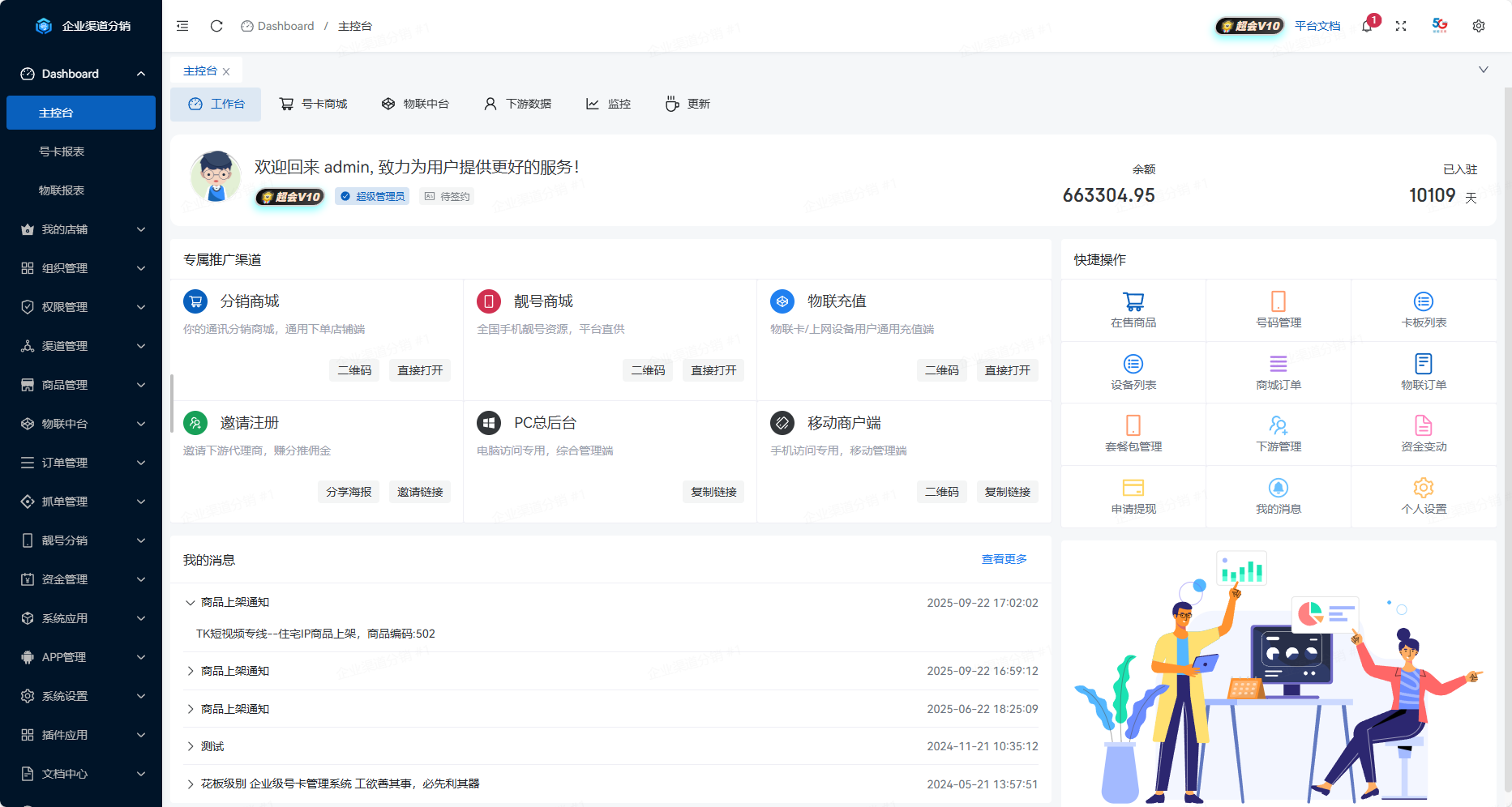Open 平台文档 in the top bar
Viewport: 1512px width, 807px height.
pyautogui.click(x=1317, y=25)
